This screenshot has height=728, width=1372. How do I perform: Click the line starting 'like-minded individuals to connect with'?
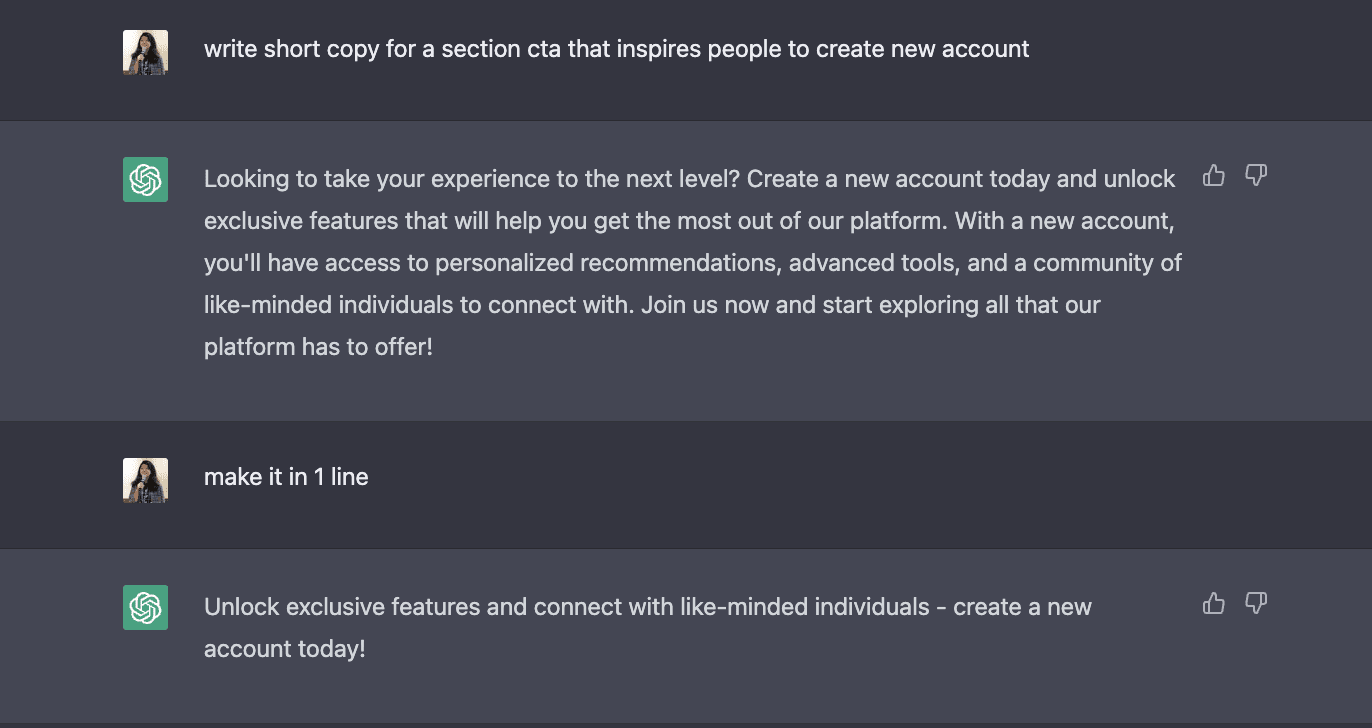coord(652,305)
